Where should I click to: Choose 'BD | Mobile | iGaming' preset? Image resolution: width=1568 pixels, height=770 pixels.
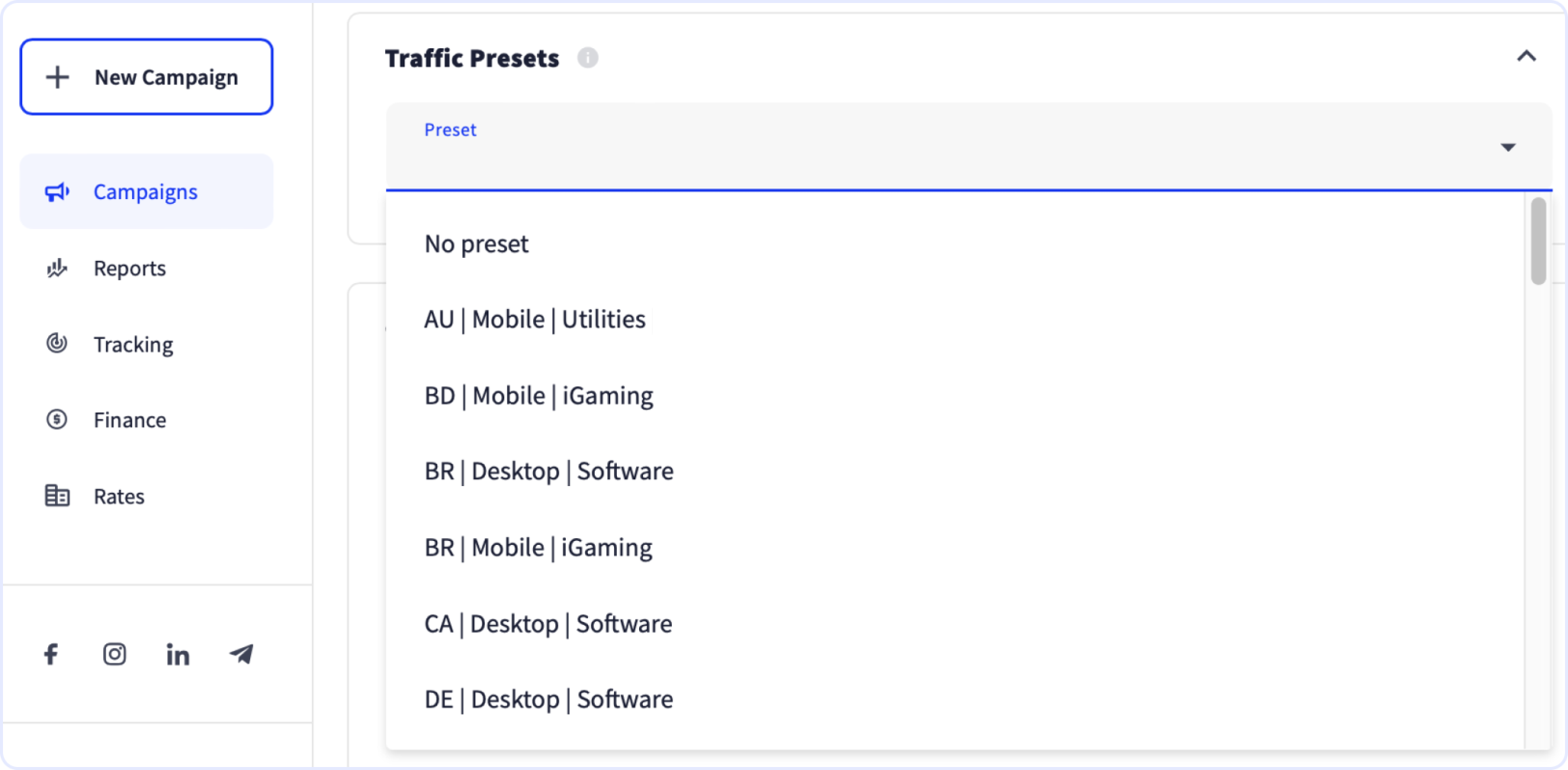(955, 395)
